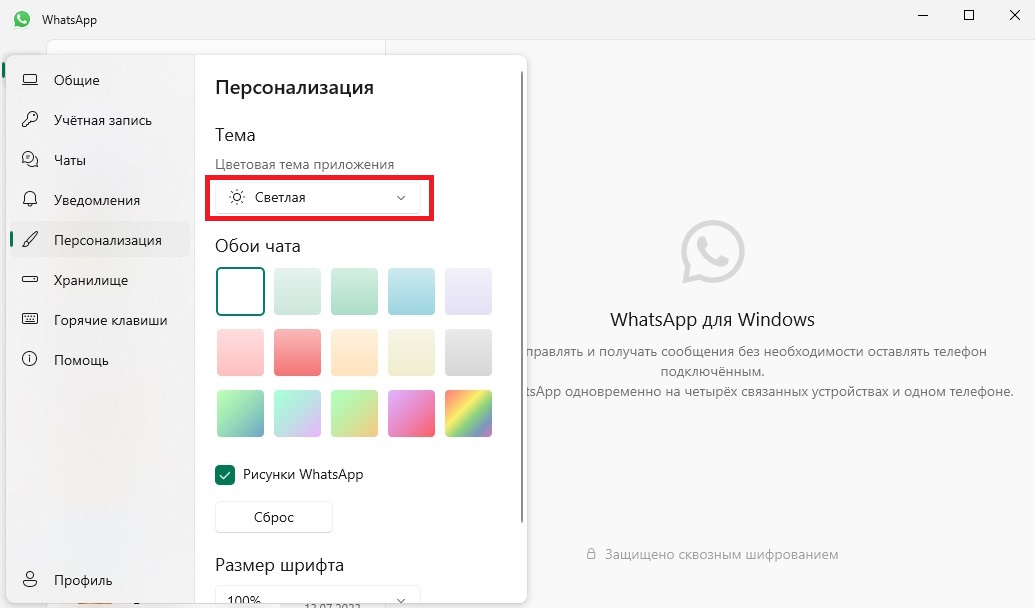The image size is (1035, 608).
Task: Open the Помощь section
Action: click(x=100, y=359)
